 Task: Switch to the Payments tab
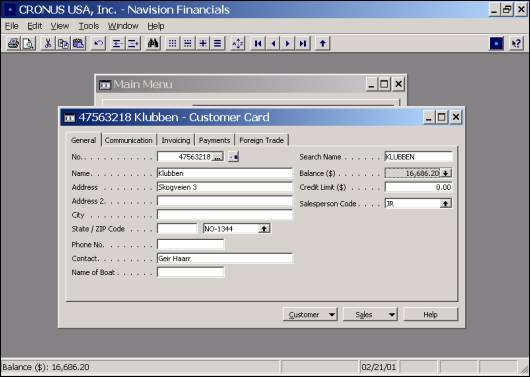214,140
